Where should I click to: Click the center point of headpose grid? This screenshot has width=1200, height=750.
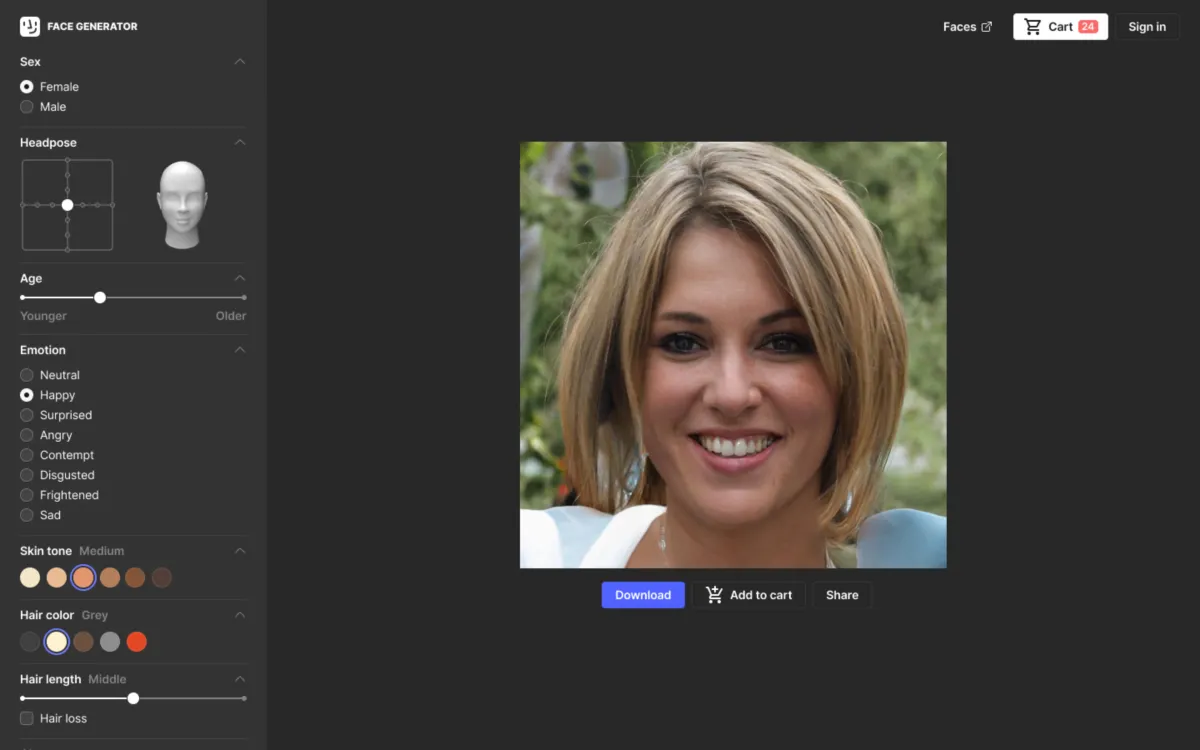(x=67, y=205)
